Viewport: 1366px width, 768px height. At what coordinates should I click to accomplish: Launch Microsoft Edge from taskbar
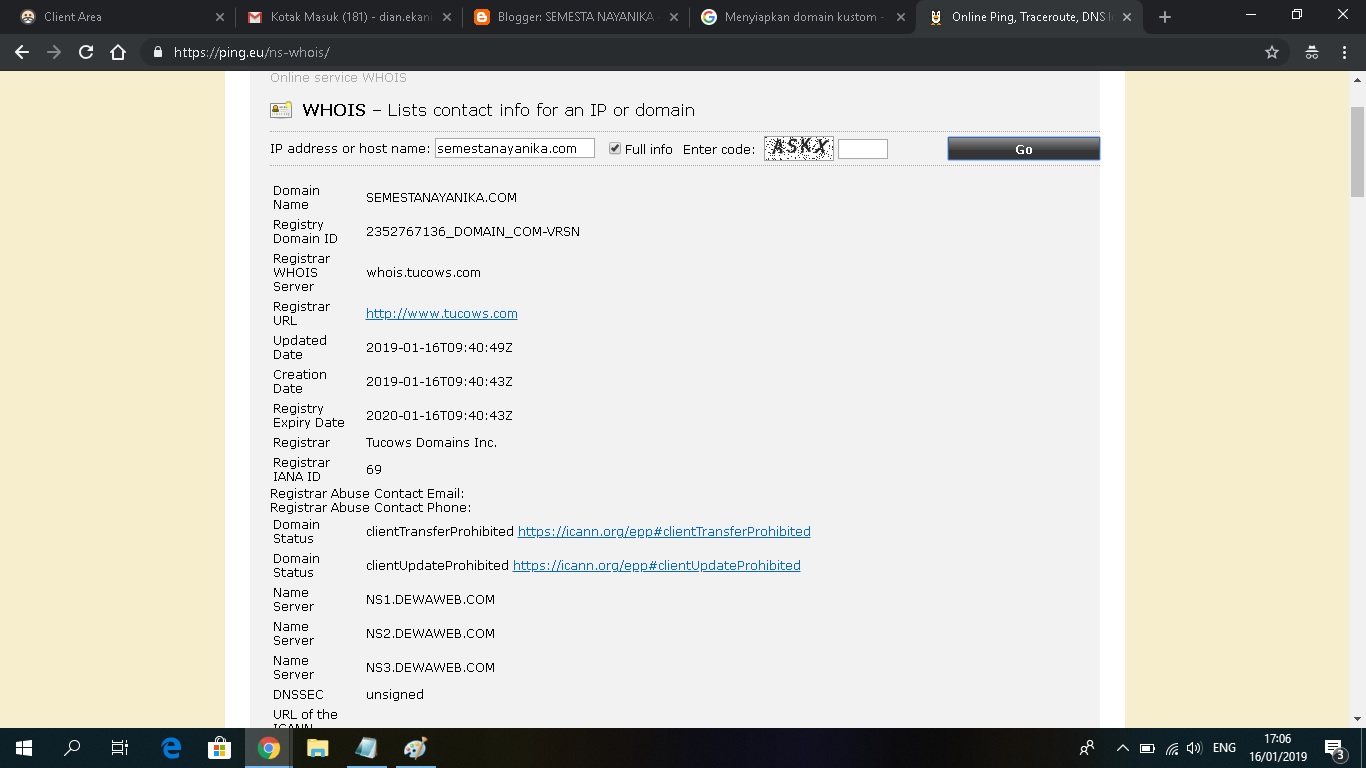(171, 748)
